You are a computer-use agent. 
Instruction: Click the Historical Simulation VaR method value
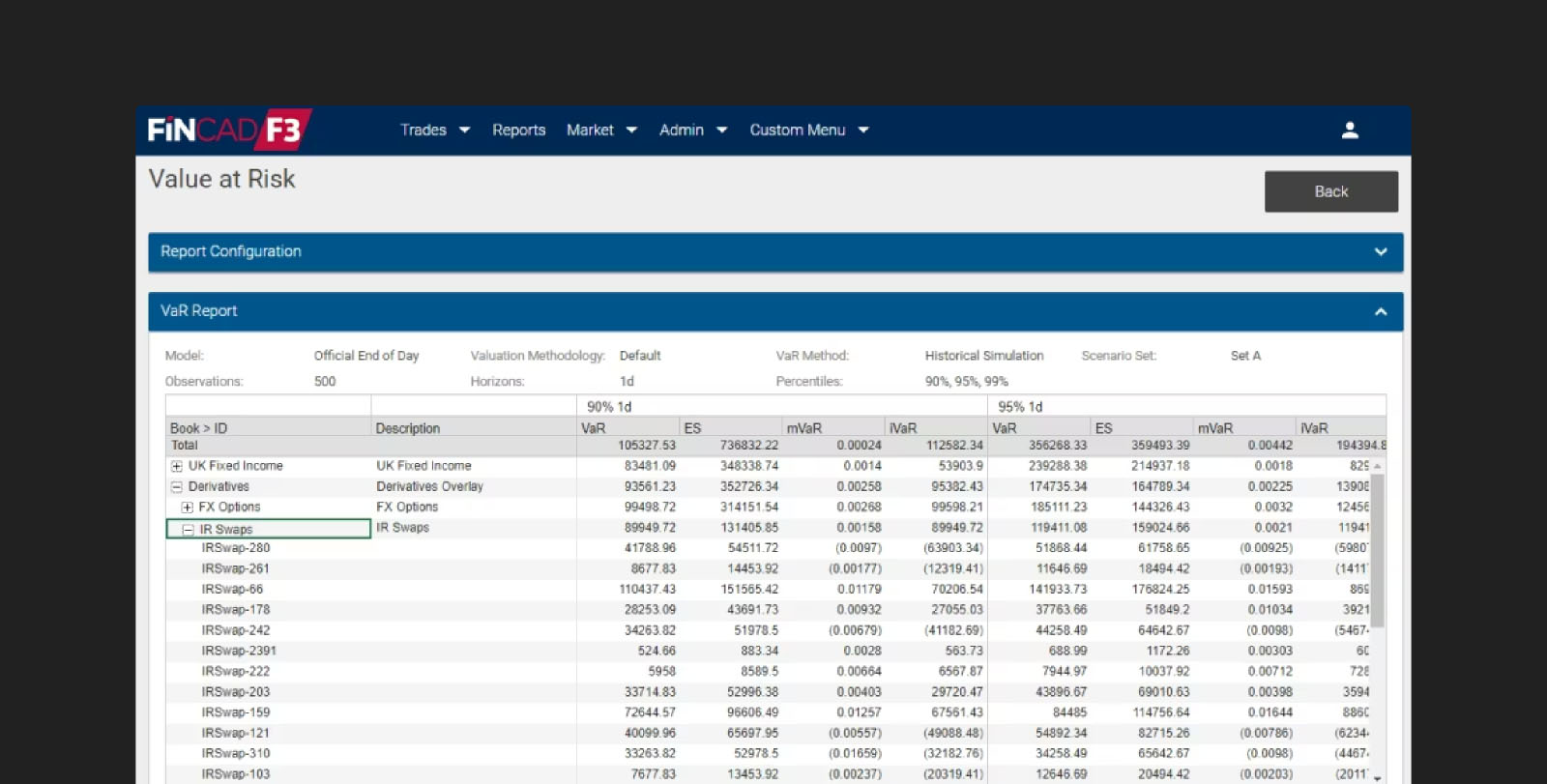(984, 356)
